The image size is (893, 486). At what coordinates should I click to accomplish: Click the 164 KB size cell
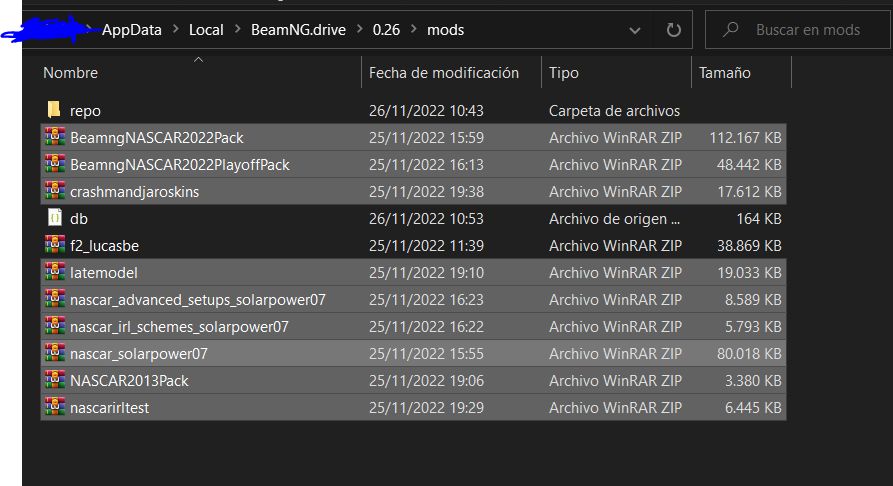click(759, 219)
